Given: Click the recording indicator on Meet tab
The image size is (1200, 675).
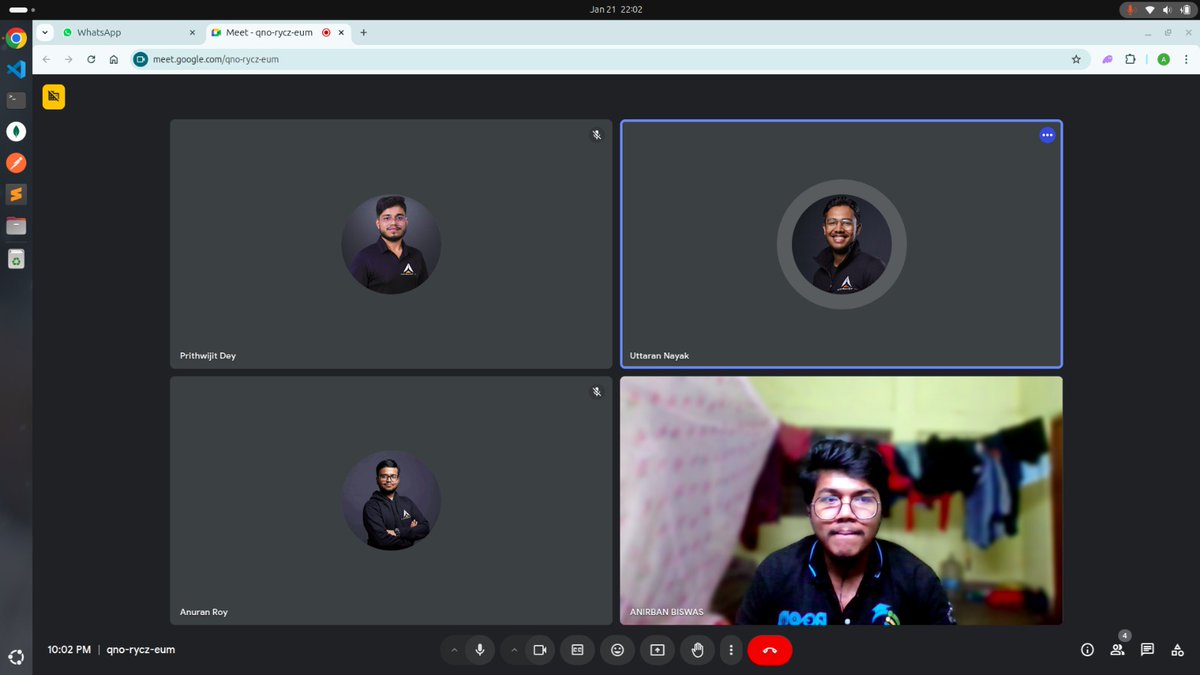Looking at the screenshot, I should pos(326,32).
